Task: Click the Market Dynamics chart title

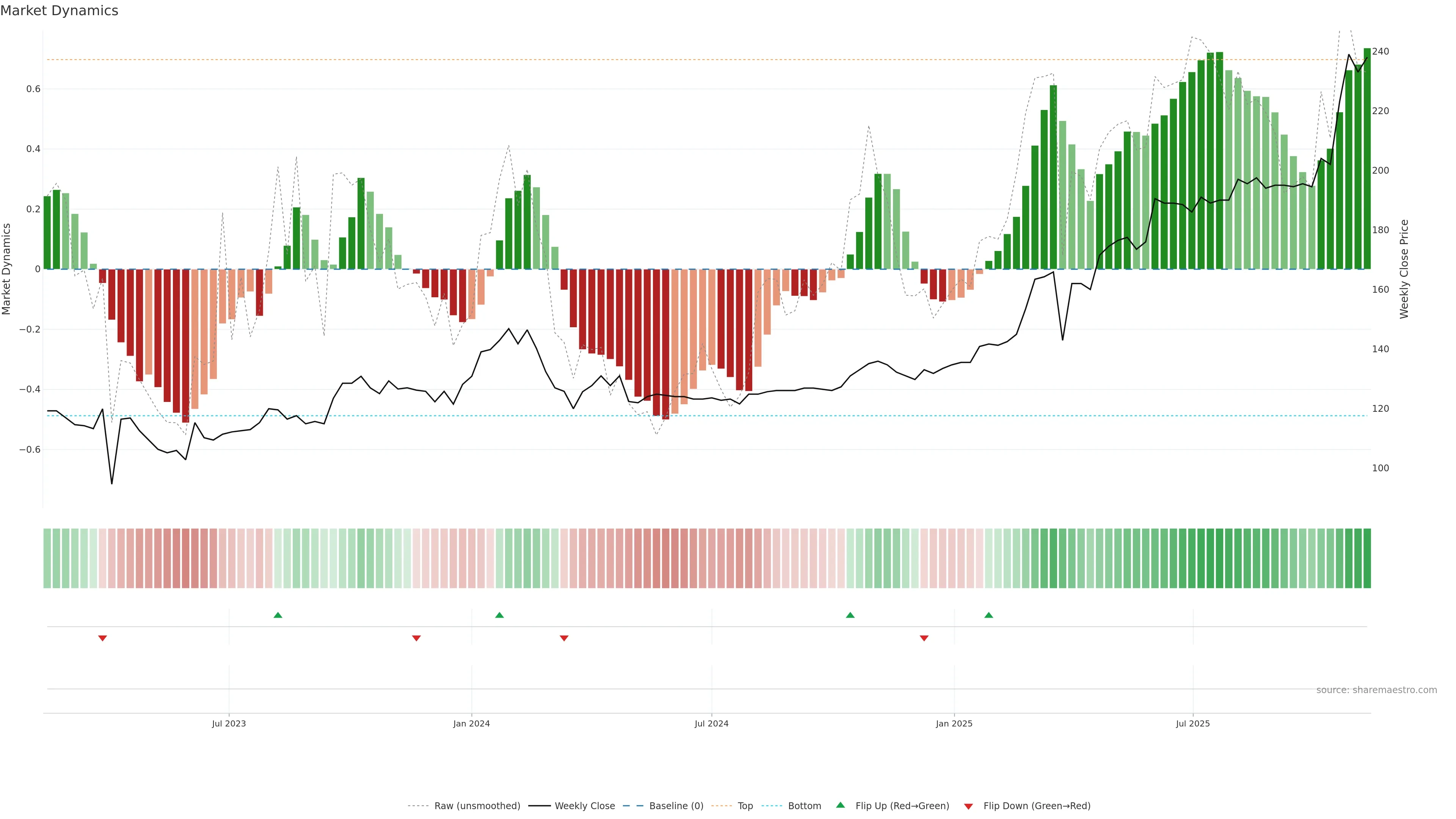Action: click(x=60, y=11)
